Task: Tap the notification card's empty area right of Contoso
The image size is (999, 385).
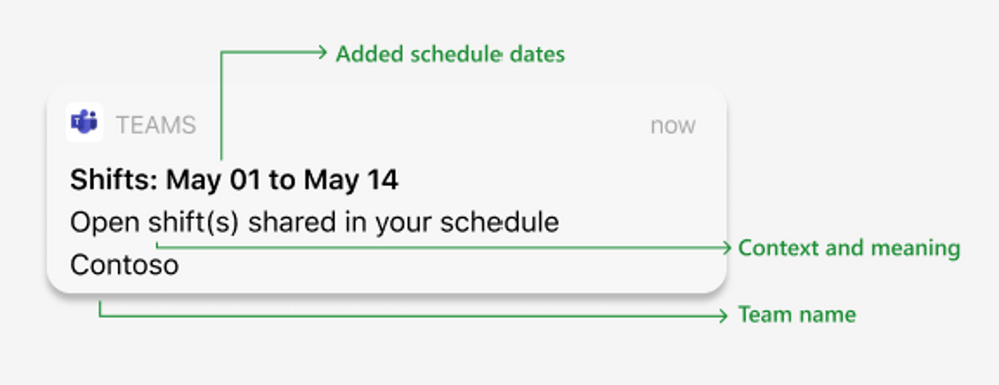Action: coord(446,266)
